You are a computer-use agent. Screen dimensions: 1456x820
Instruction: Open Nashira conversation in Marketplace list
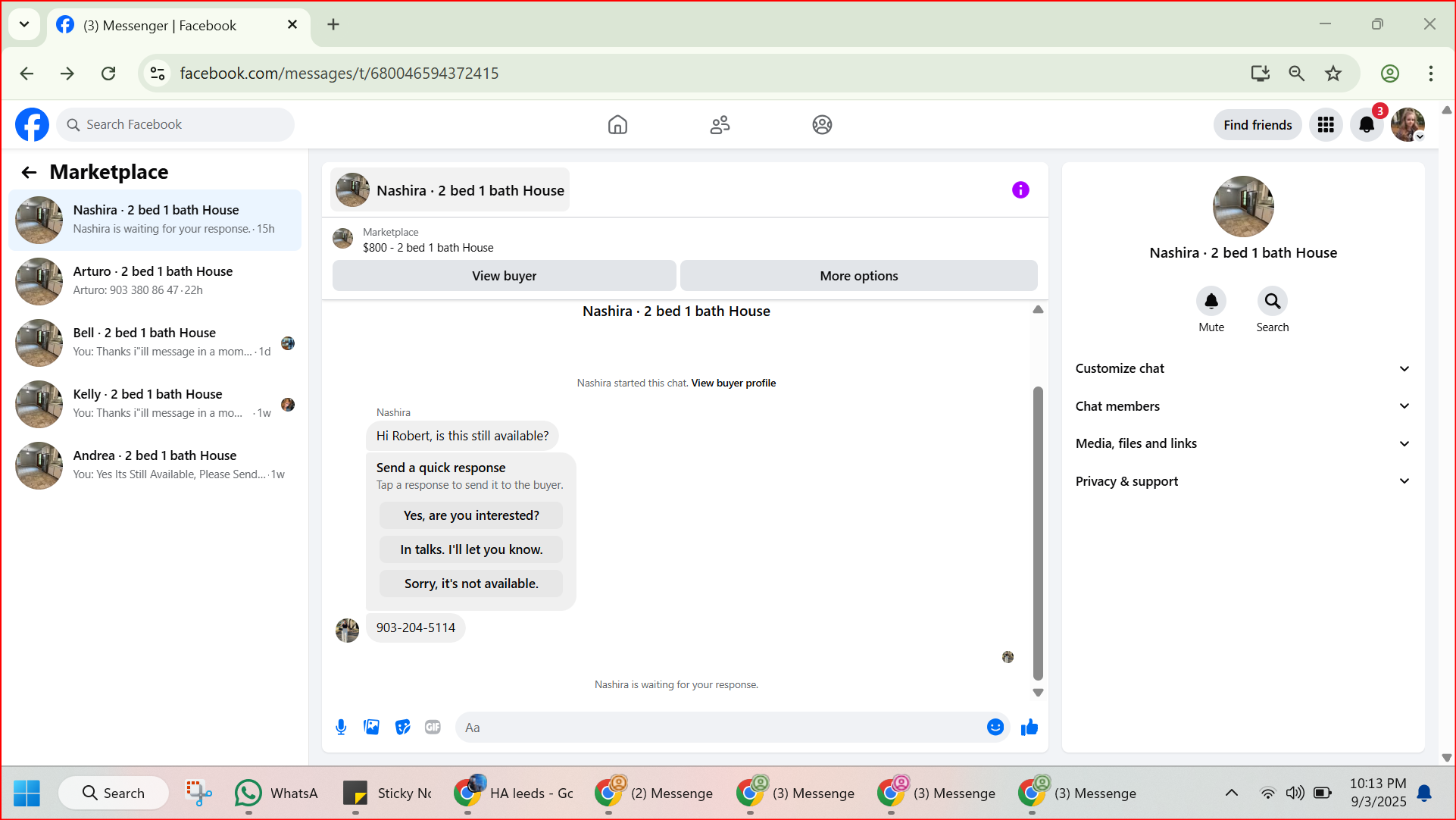[x=155, y=220]
